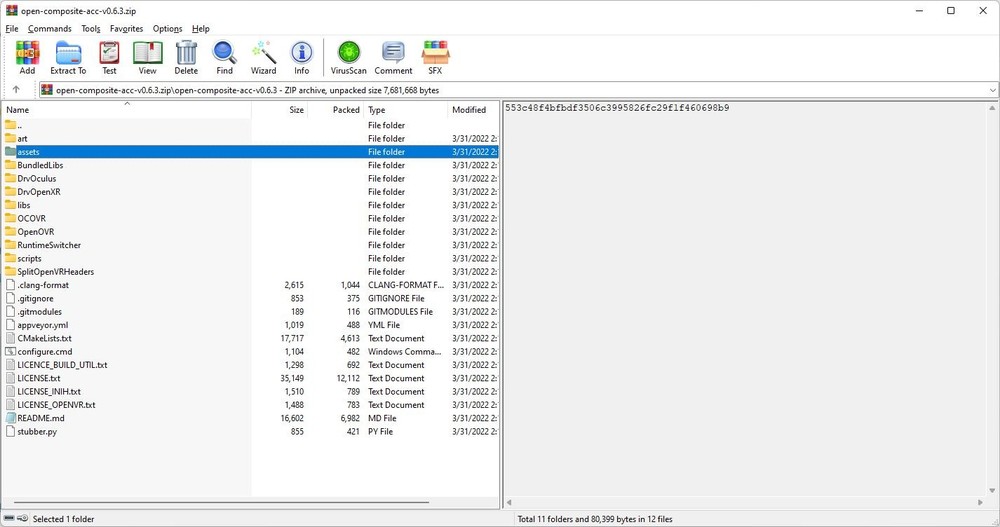1000x527 pixels.
Task: Launch the Wizard tool
Action: [263, 57]
